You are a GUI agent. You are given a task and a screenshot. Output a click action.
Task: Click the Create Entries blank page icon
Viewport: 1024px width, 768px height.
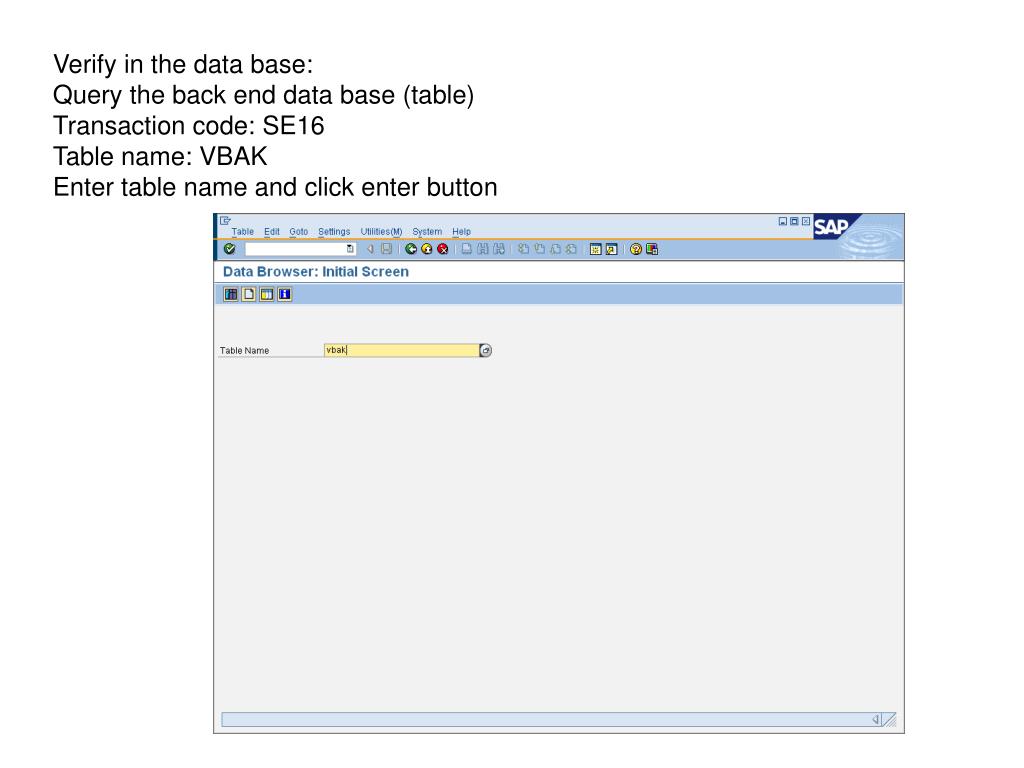tap(249, 294)
